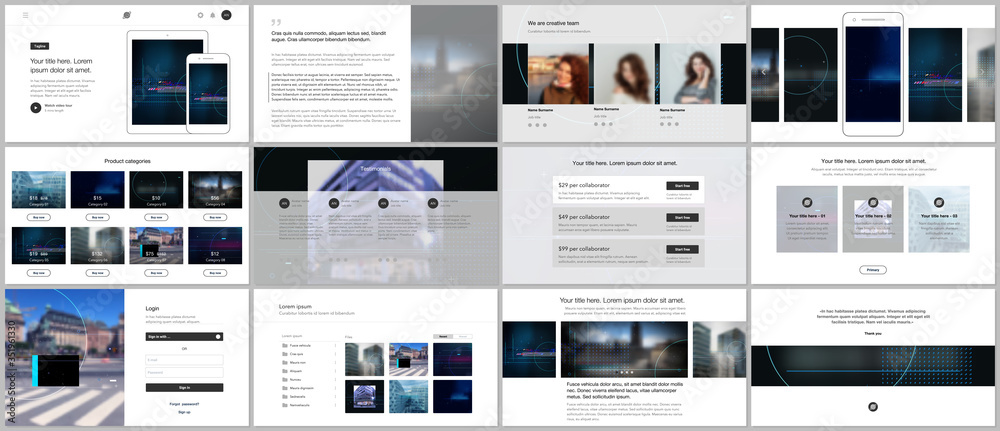Click the folder icon beside Aliquam

click(x=284, y=371)
